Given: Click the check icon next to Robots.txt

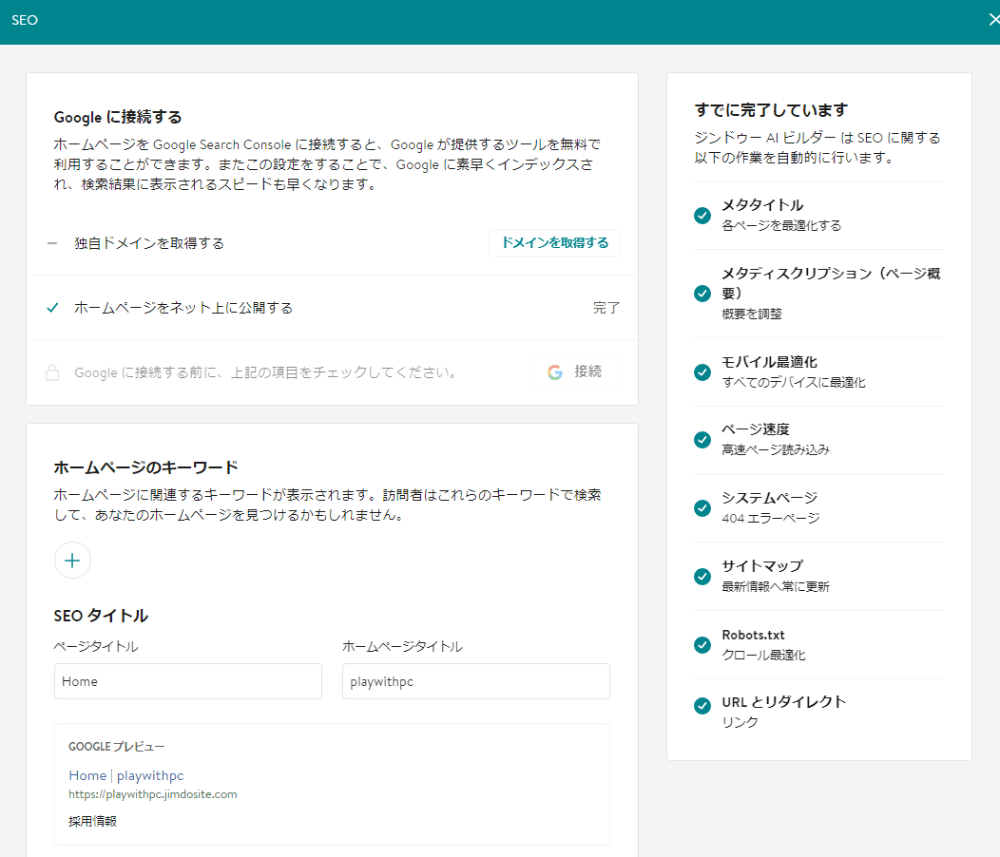Looking at the screenshot, I should 702,645.
